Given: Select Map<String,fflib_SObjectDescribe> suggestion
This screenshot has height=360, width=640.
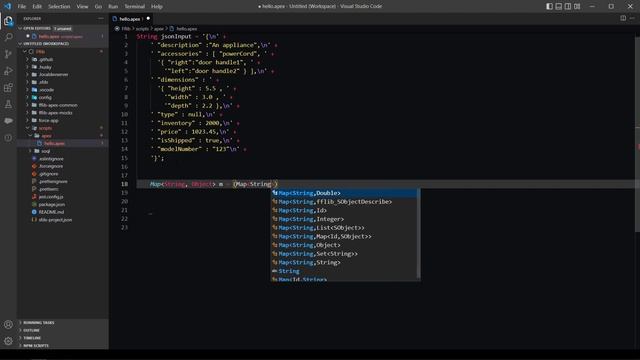Looking at the screenshot, I should (x=344, y=202).
